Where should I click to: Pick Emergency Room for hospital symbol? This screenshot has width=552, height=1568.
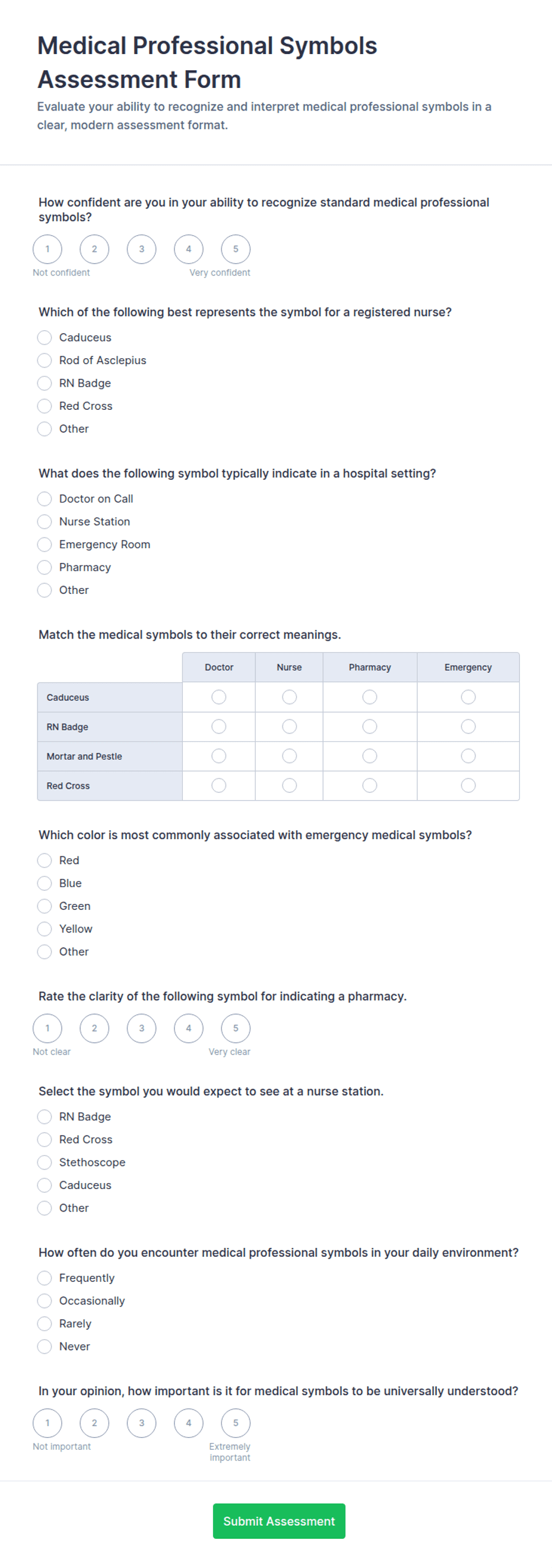coord(45,544)
